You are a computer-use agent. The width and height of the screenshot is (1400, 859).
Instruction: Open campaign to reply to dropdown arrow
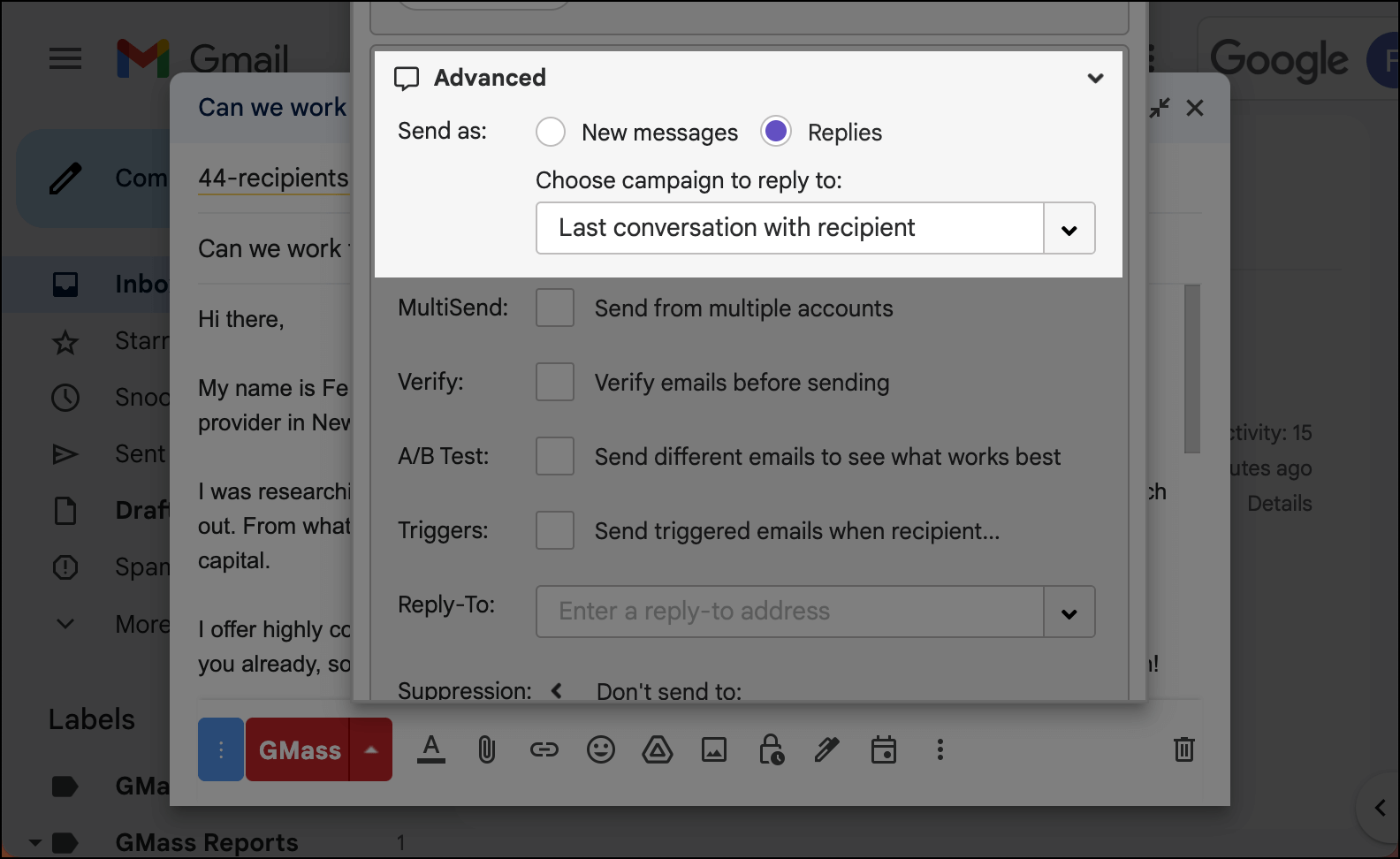coord(1069,229)
